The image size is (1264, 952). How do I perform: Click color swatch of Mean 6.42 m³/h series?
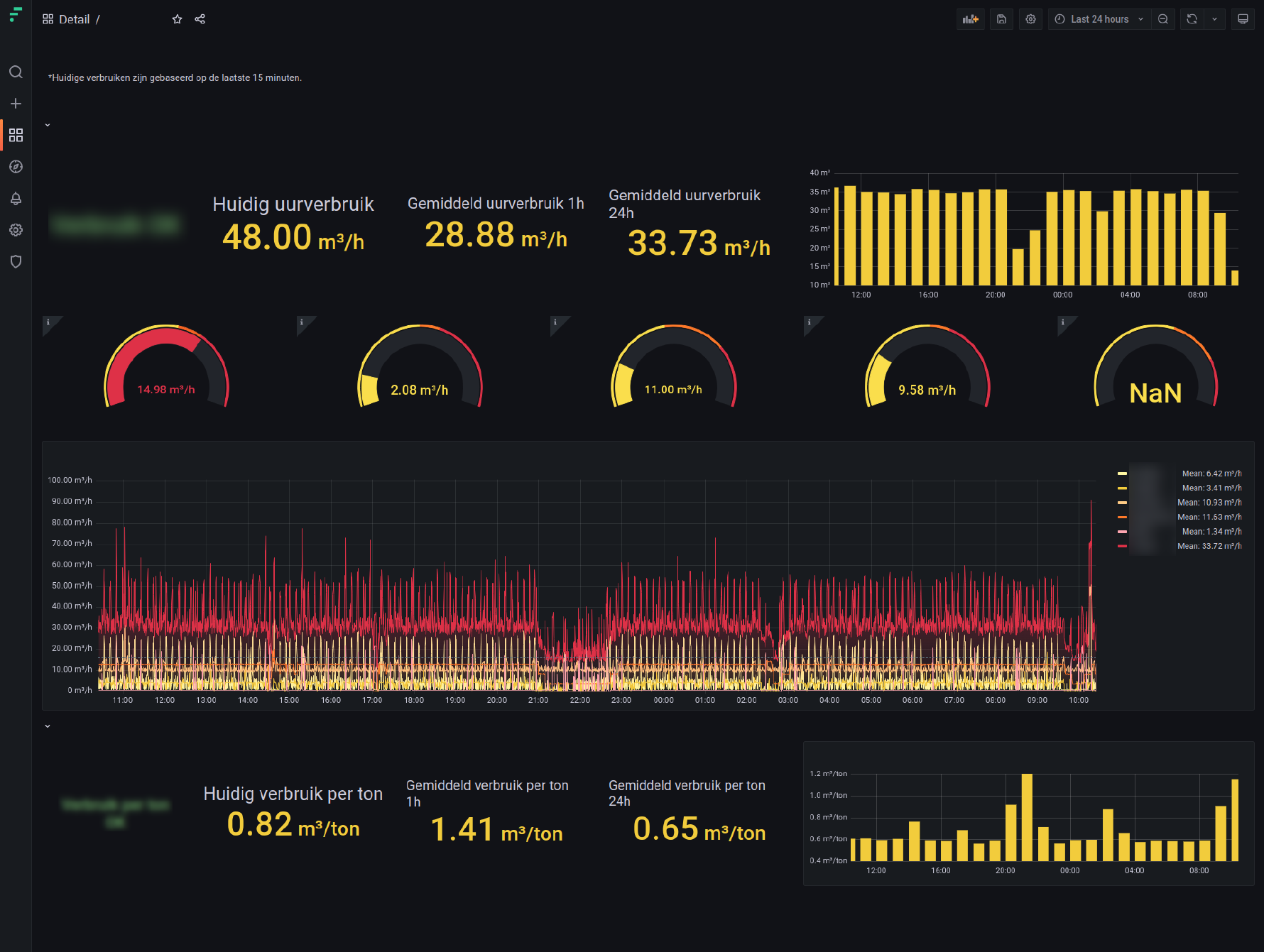[1122, 474]
